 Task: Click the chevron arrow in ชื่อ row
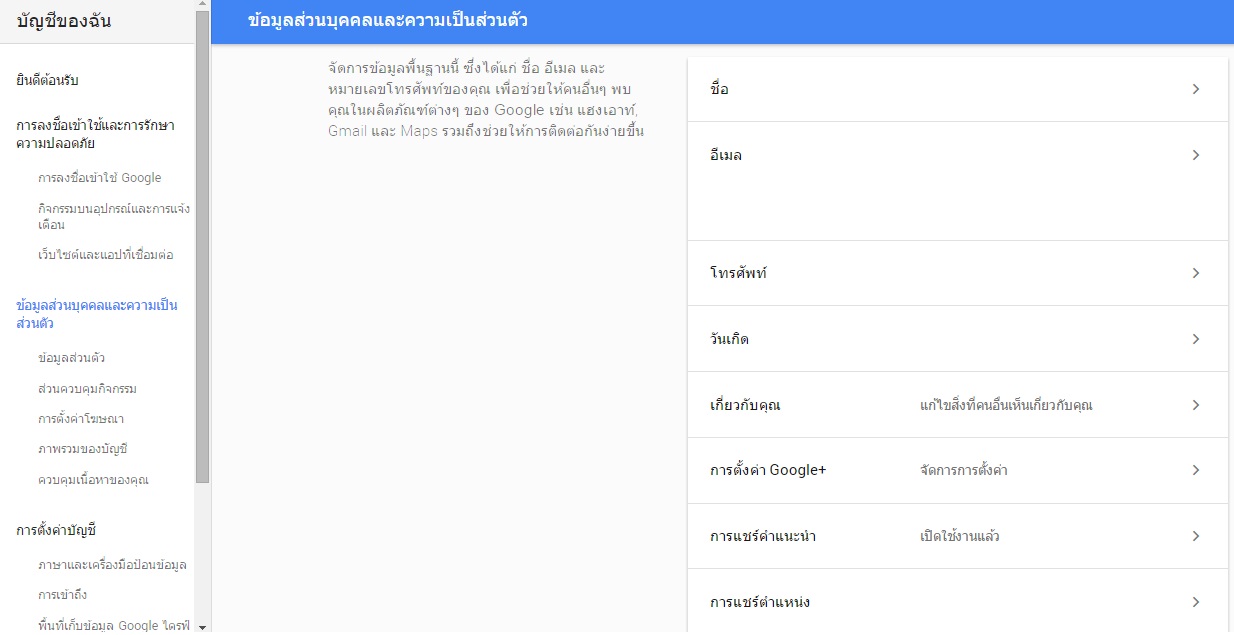[x=1195, y=89]
